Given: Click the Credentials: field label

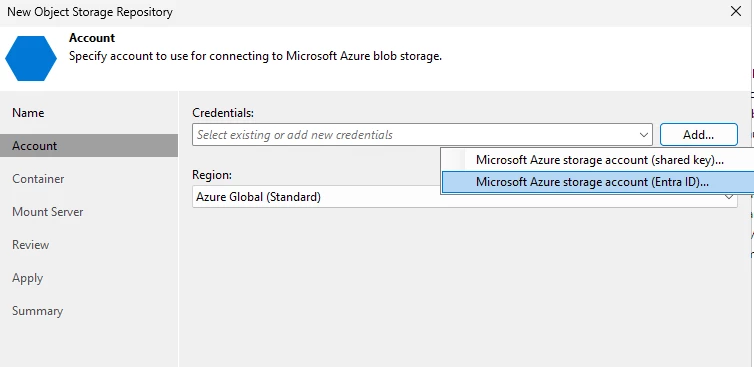Looking at the screenshot, I should click(223, 113).
